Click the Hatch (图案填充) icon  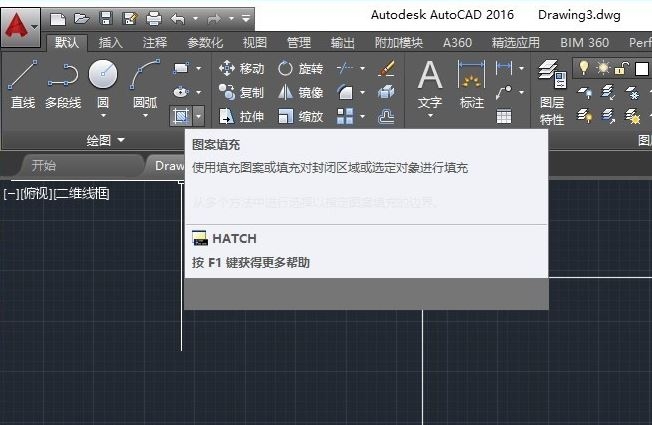coord(181,116)
